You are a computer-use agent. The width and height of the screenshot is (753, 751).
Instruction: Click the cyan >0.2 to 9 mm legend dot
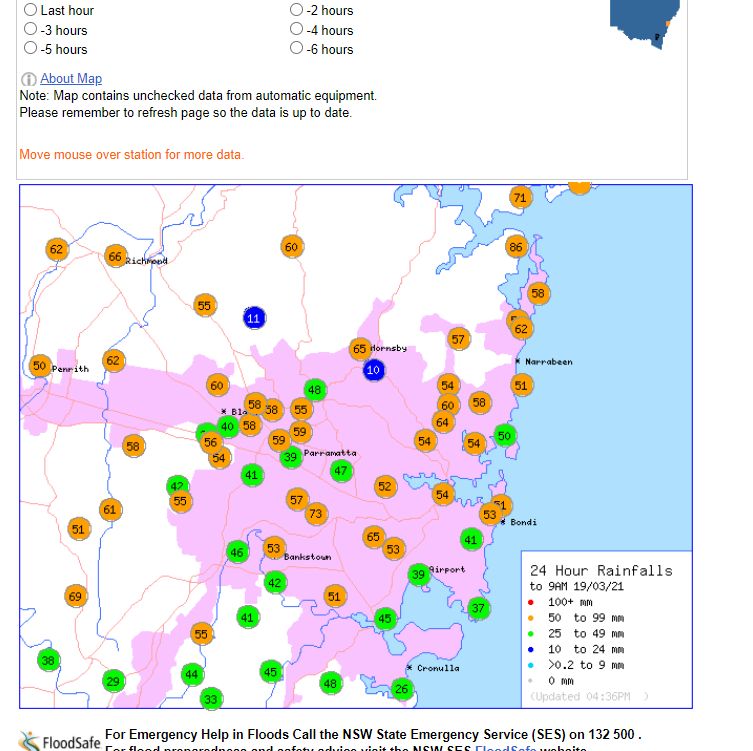(x=531, y=666)
